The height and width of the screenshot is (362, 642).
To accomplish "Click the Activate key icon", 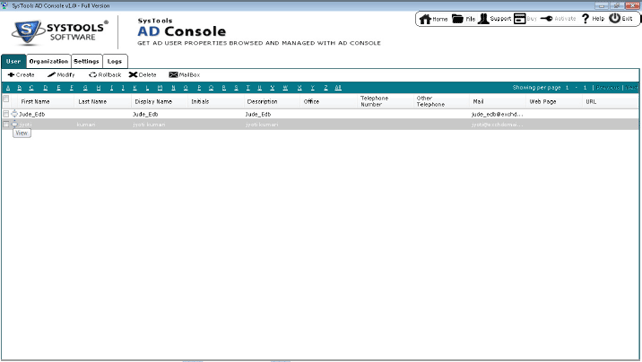I will click(547, 19).
